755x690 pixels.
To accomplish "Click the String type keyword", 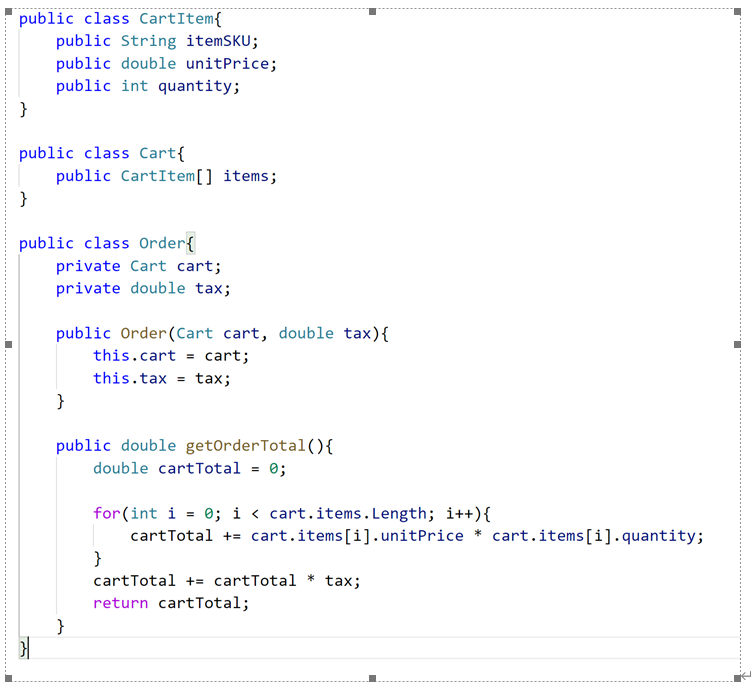I will click(148, 41).
